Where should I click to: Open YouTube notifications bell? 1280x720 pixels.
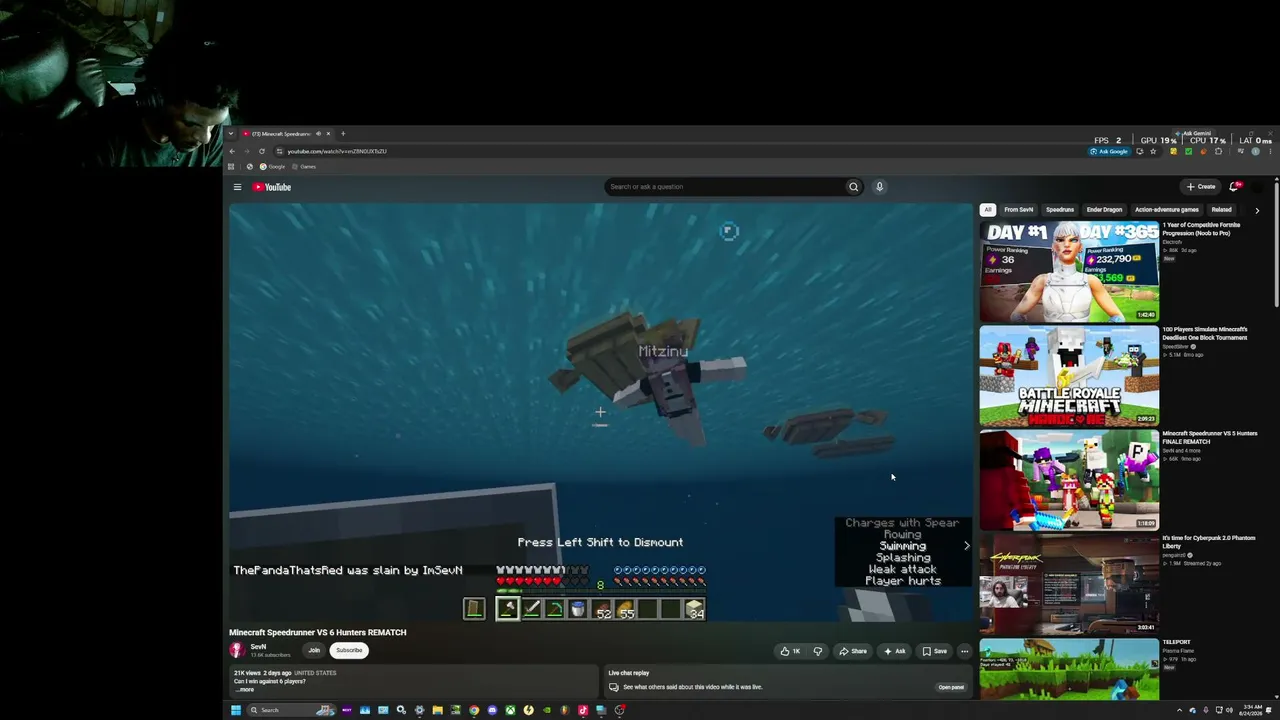1234,187
